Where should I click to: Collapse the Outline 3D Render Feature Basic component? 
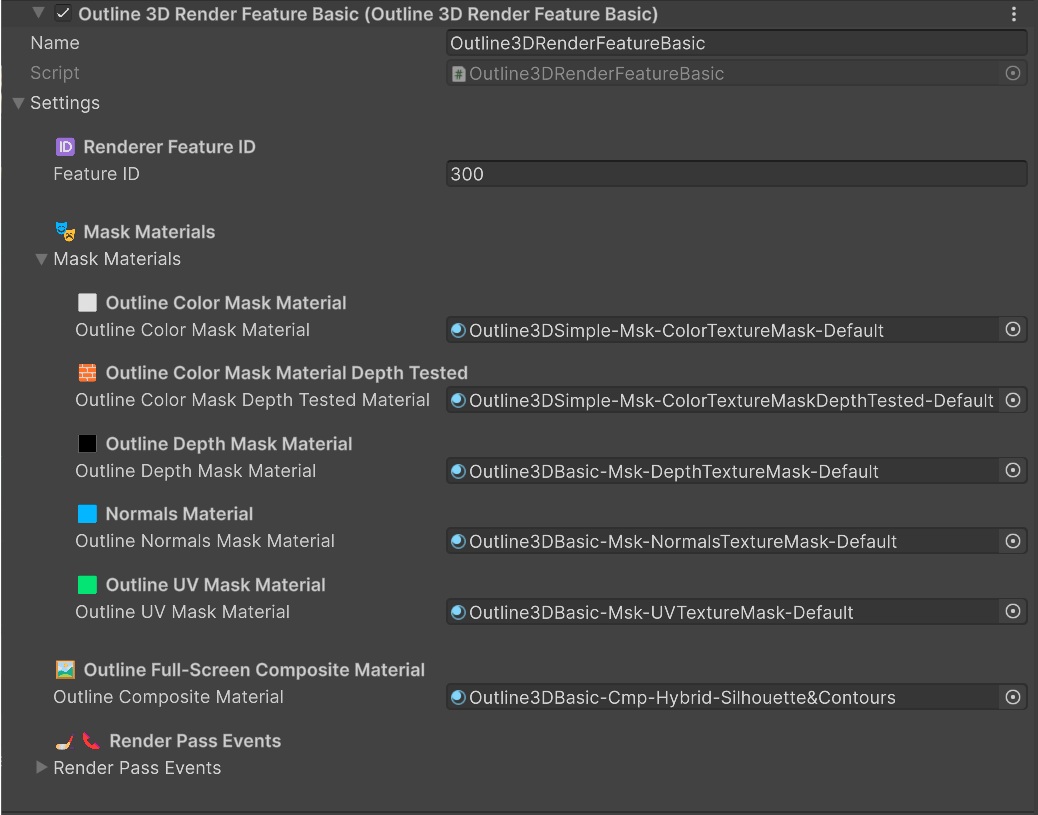pos(38,14)
